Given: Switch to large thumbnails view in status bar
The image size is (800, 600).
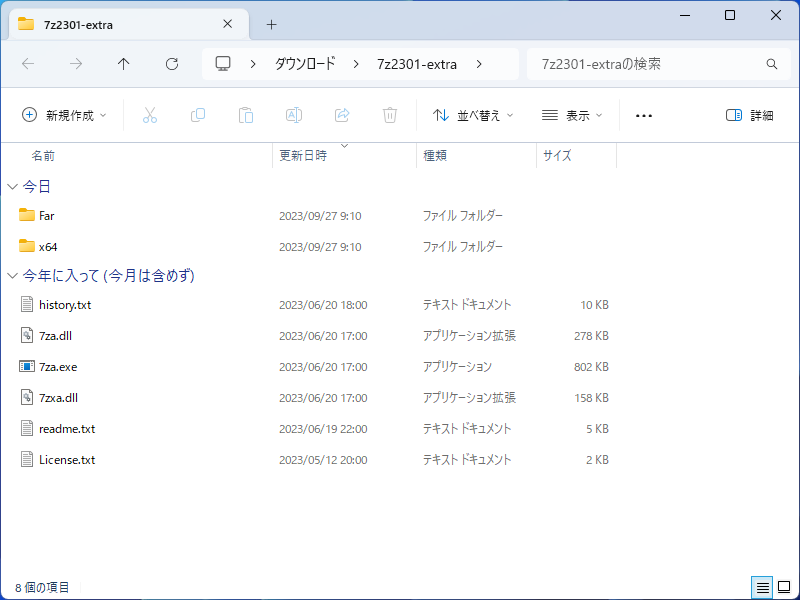Looking at the screenshot, I should [x=783, y=588].
